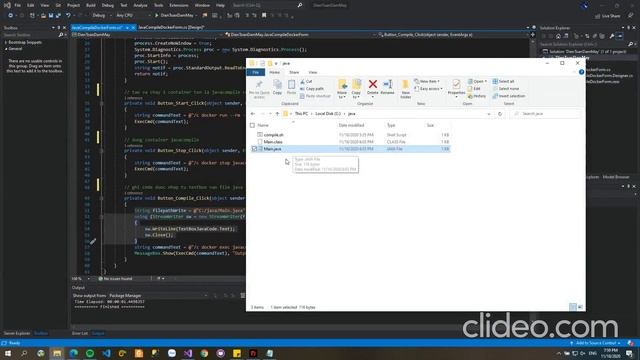Viewport: 640px width, 360px height.
Task: Switch to JavaCompileDockerForm.cs [Design] tab
Action: coord(171,27)
